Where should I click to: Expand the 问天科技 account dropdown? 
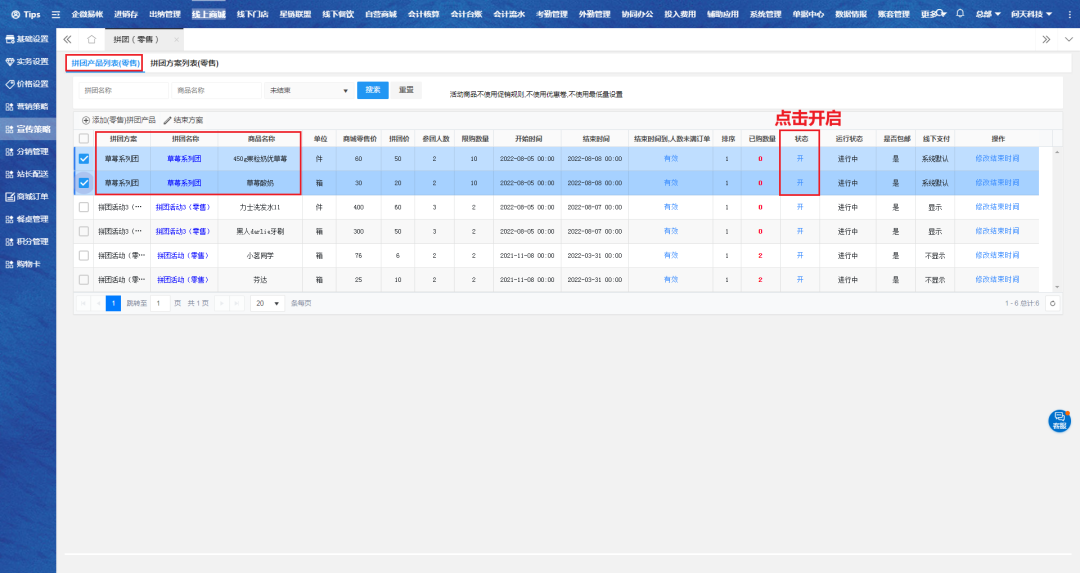1031,14
